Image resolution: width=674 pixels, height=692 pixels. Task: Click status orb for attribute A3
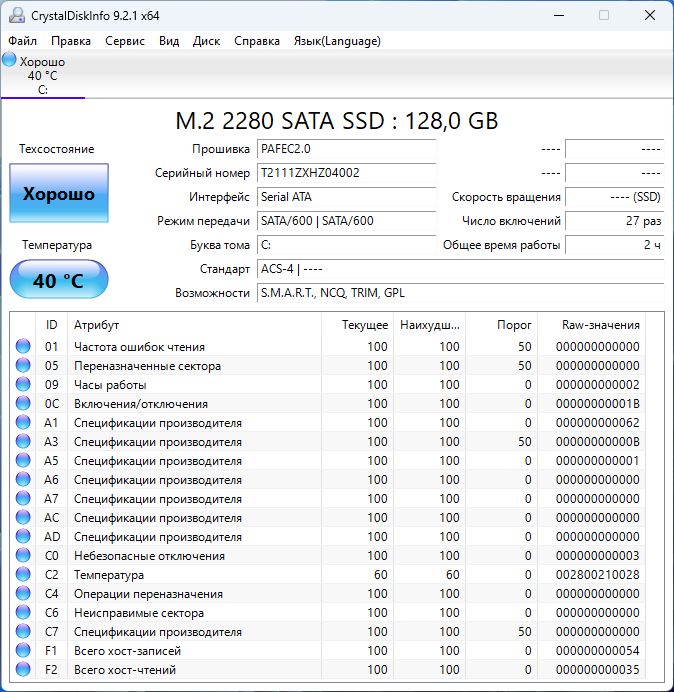point(23,441)
